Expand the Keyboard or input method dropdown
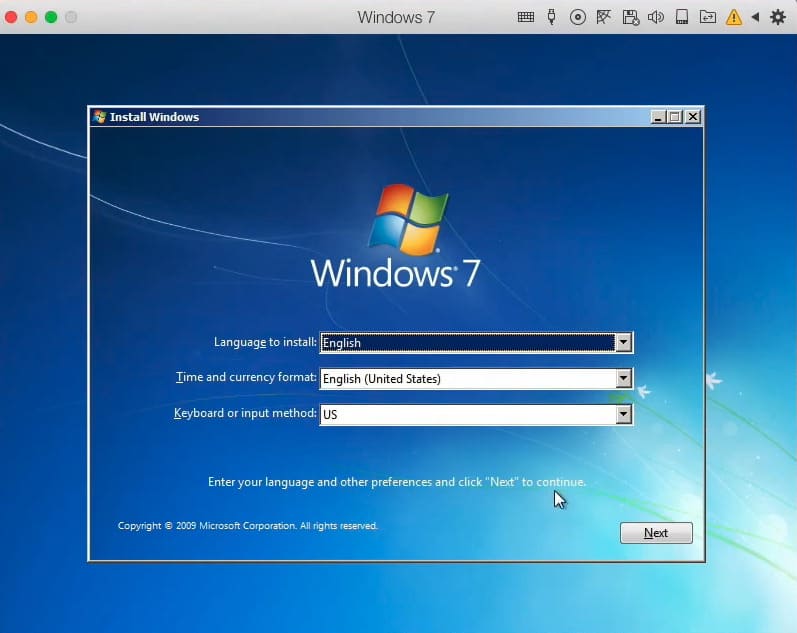The width and height of the screenshot is (797, 633). click(623, 414)
